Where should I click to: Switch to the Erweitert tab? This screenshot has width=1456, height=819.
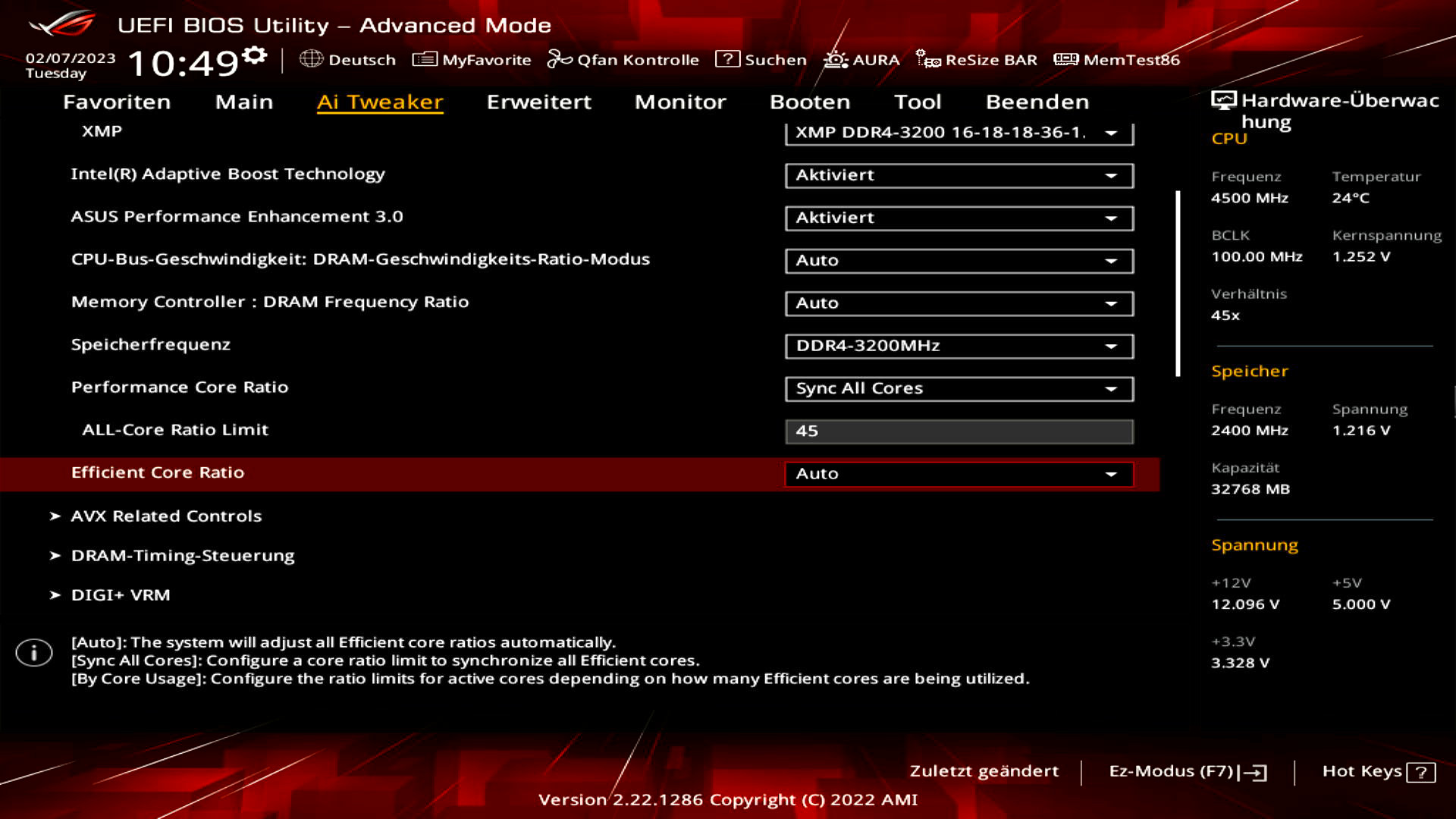[538, 102]
